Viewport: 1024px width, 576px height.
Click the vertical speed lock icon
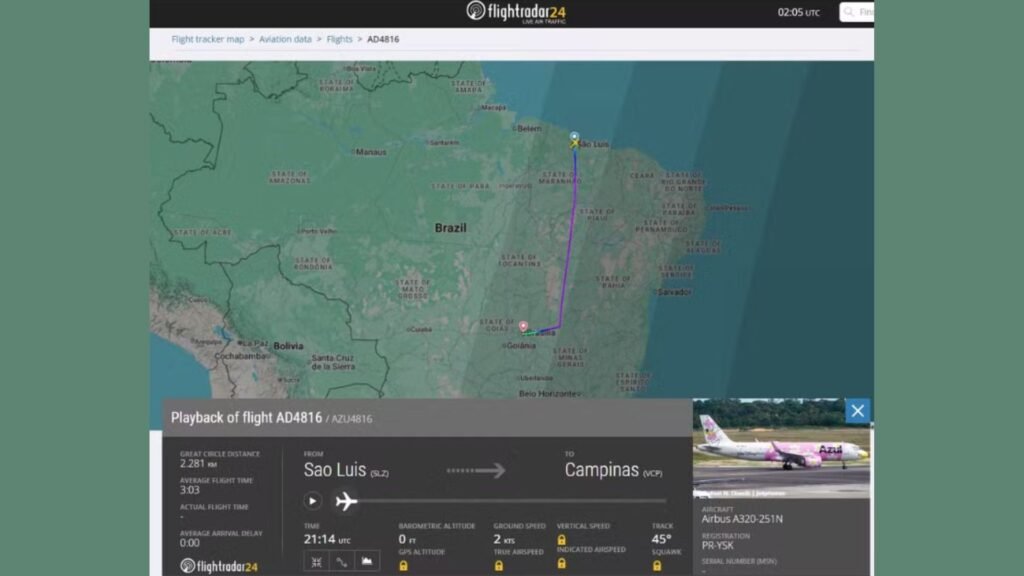561,539
